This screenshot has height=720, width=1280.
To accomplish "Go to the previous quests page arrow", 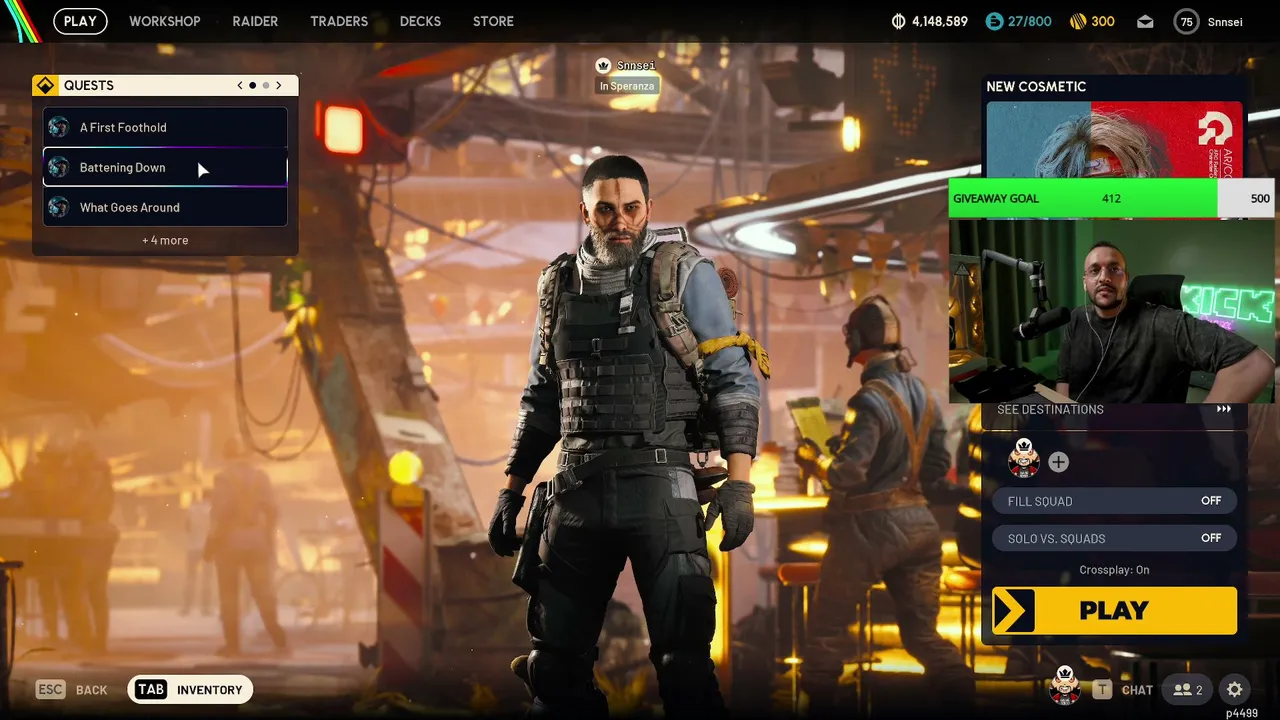I will [x=240, y=86].
